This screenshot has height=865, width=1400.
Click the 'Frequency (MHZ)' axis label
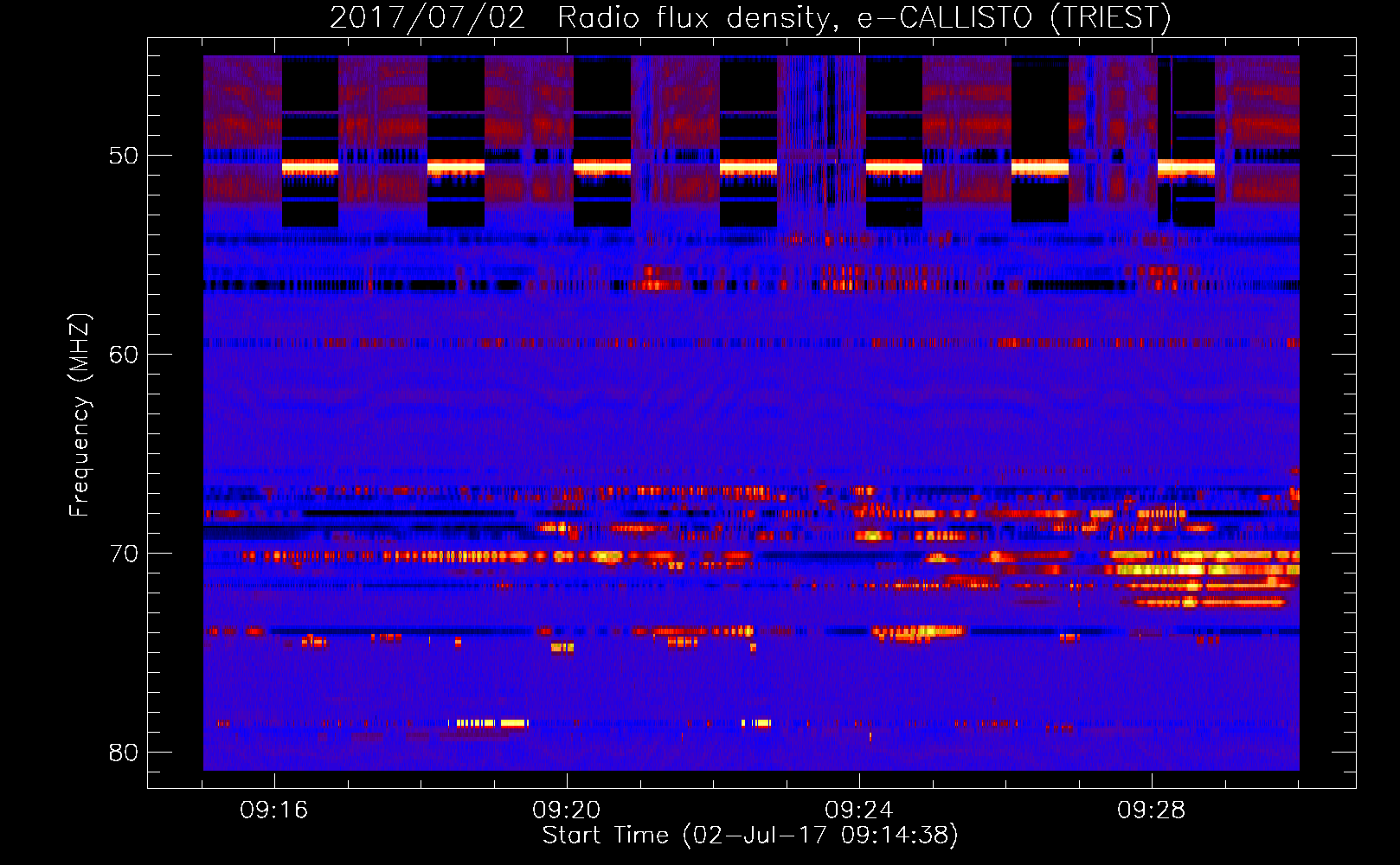[79, 415]
